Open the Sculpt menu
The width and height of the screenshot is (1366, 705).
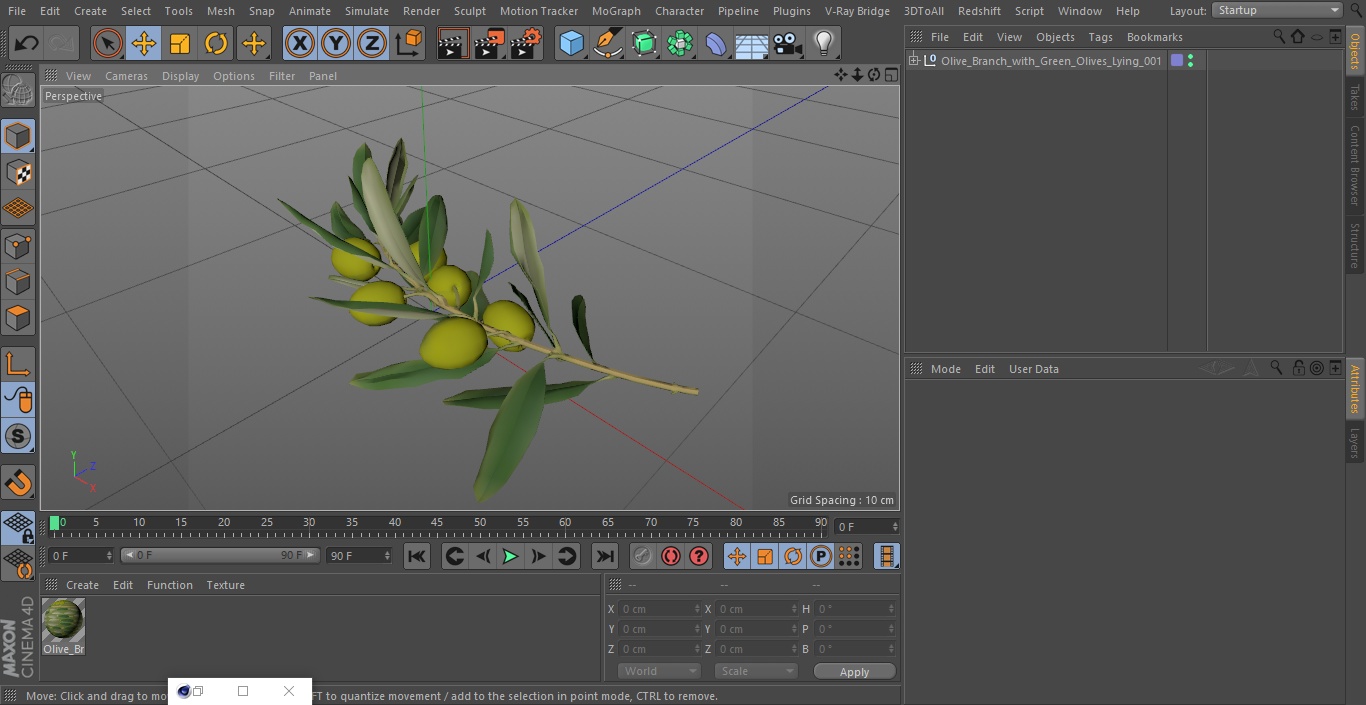point(469,11)
